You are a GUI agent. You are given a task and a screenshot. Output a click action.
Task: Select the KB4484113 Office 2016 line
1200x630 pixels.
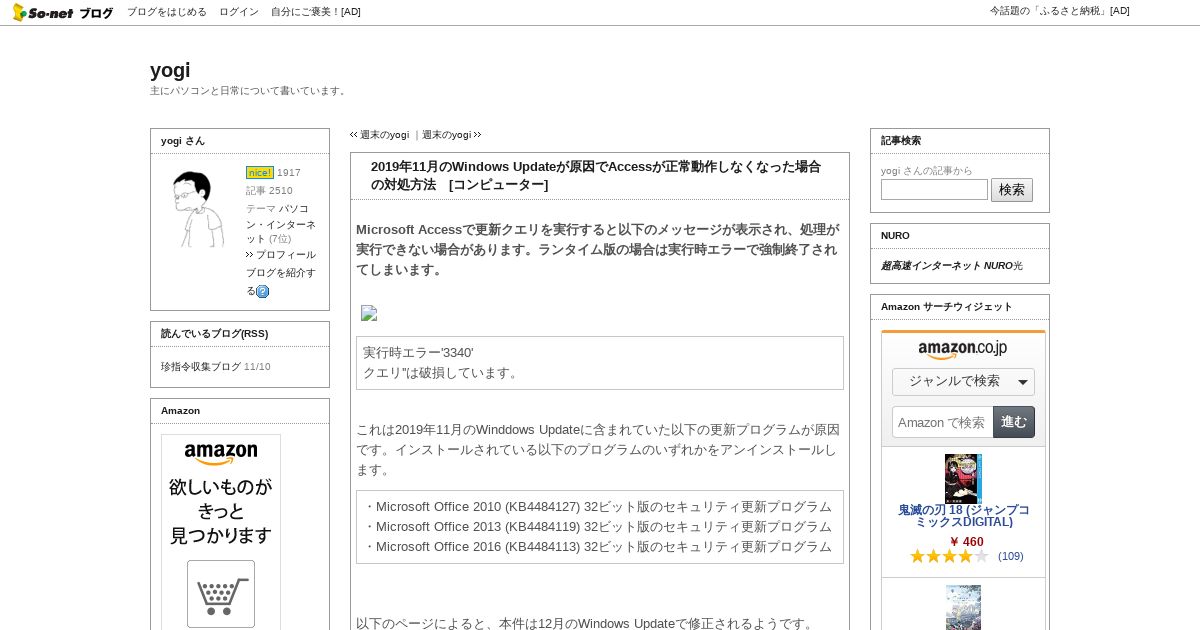click(597, 547)
